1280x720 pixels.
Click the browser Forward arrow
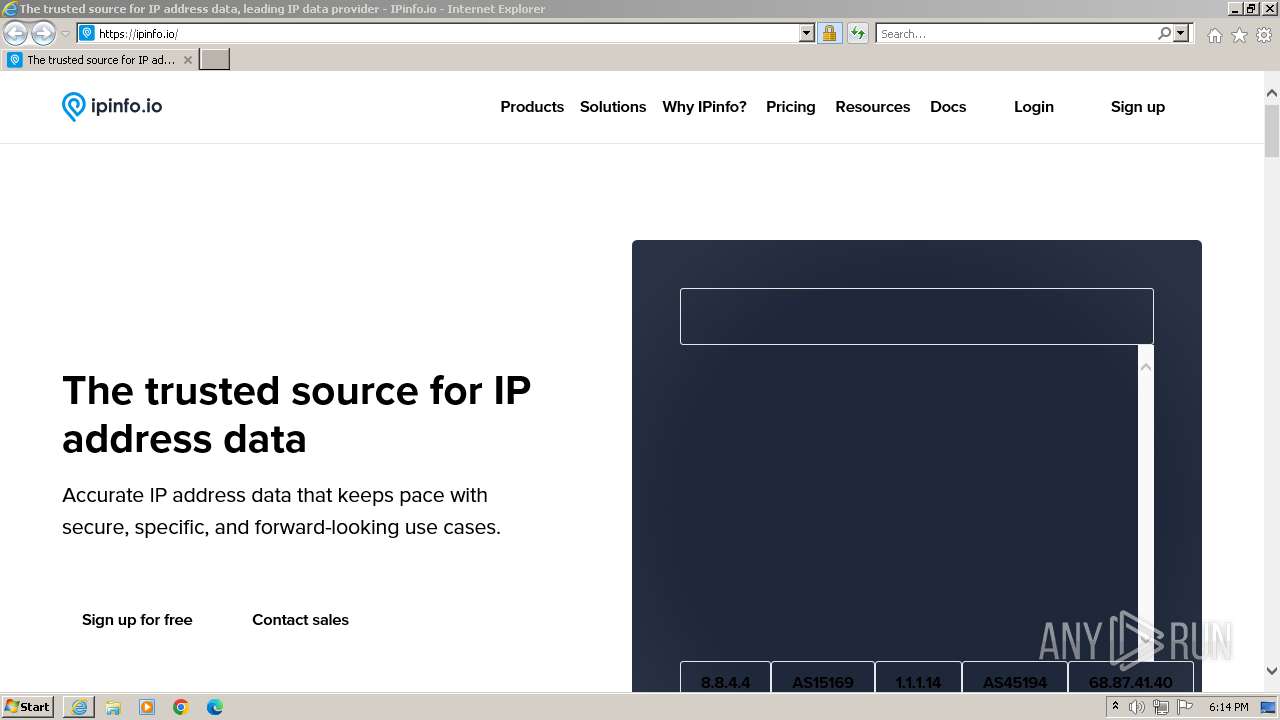(x=43, y=33)
